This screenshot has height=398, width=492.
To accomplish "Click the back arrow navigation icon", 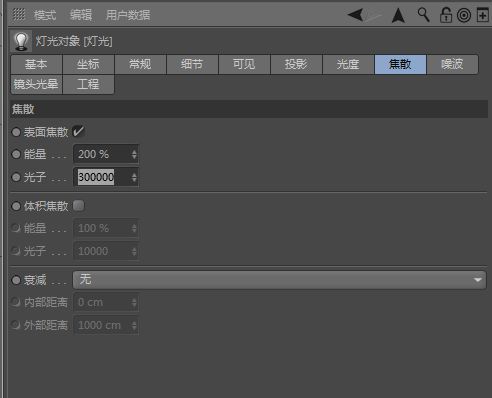I will coord(355,15).
